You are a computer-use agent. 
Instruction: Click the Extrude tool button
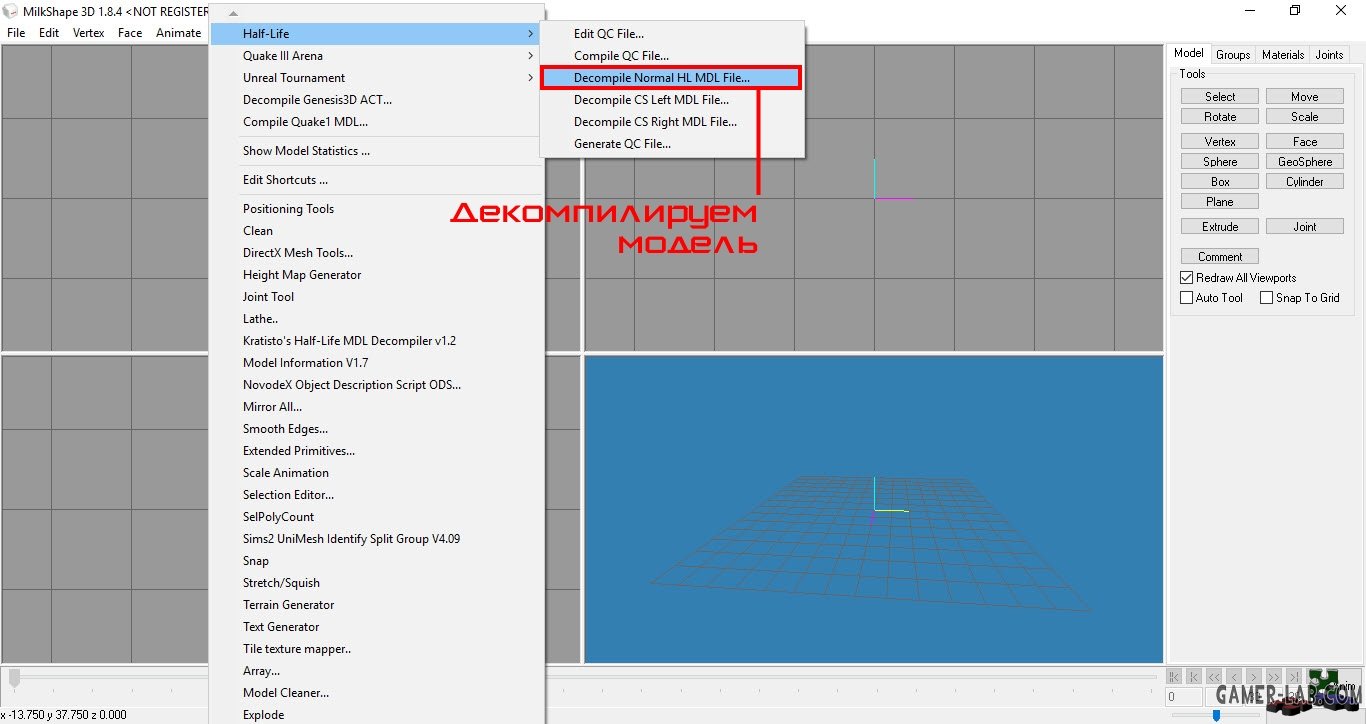pos(1220,227)
